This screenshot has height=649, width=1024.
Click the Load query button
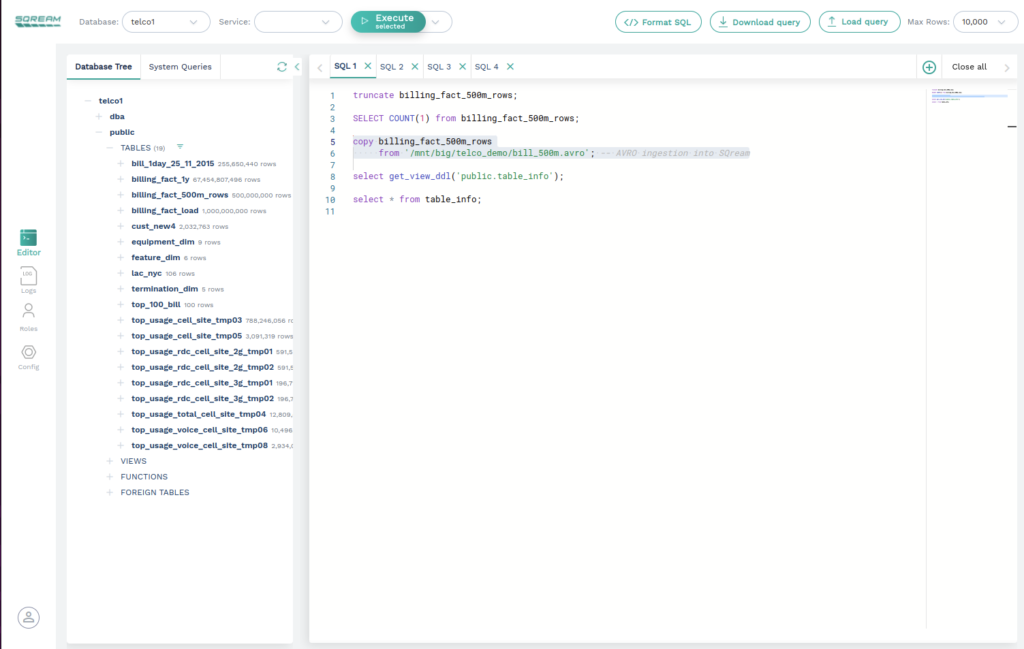click(859, 21)
